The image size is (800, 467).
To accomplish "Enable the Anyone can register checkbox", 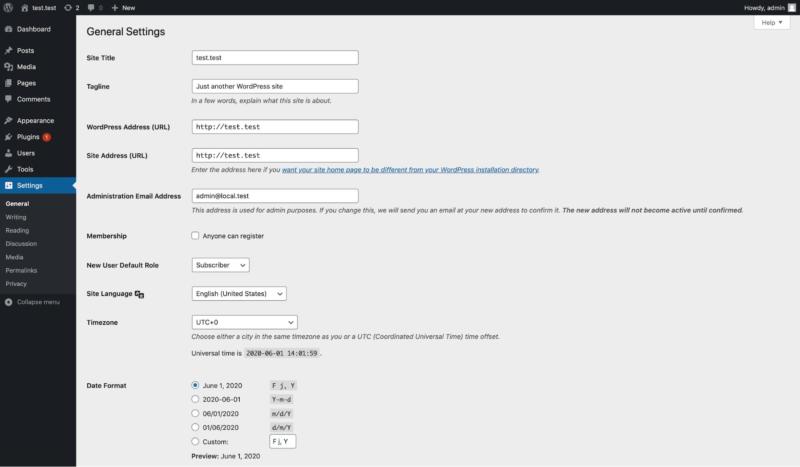I will [195, 236].
